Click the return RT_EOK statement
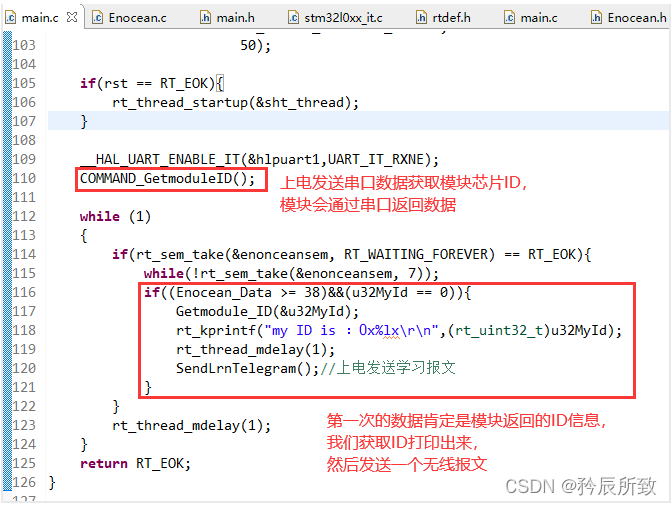Screen dimensions: 672x505 tap(135, 463)
